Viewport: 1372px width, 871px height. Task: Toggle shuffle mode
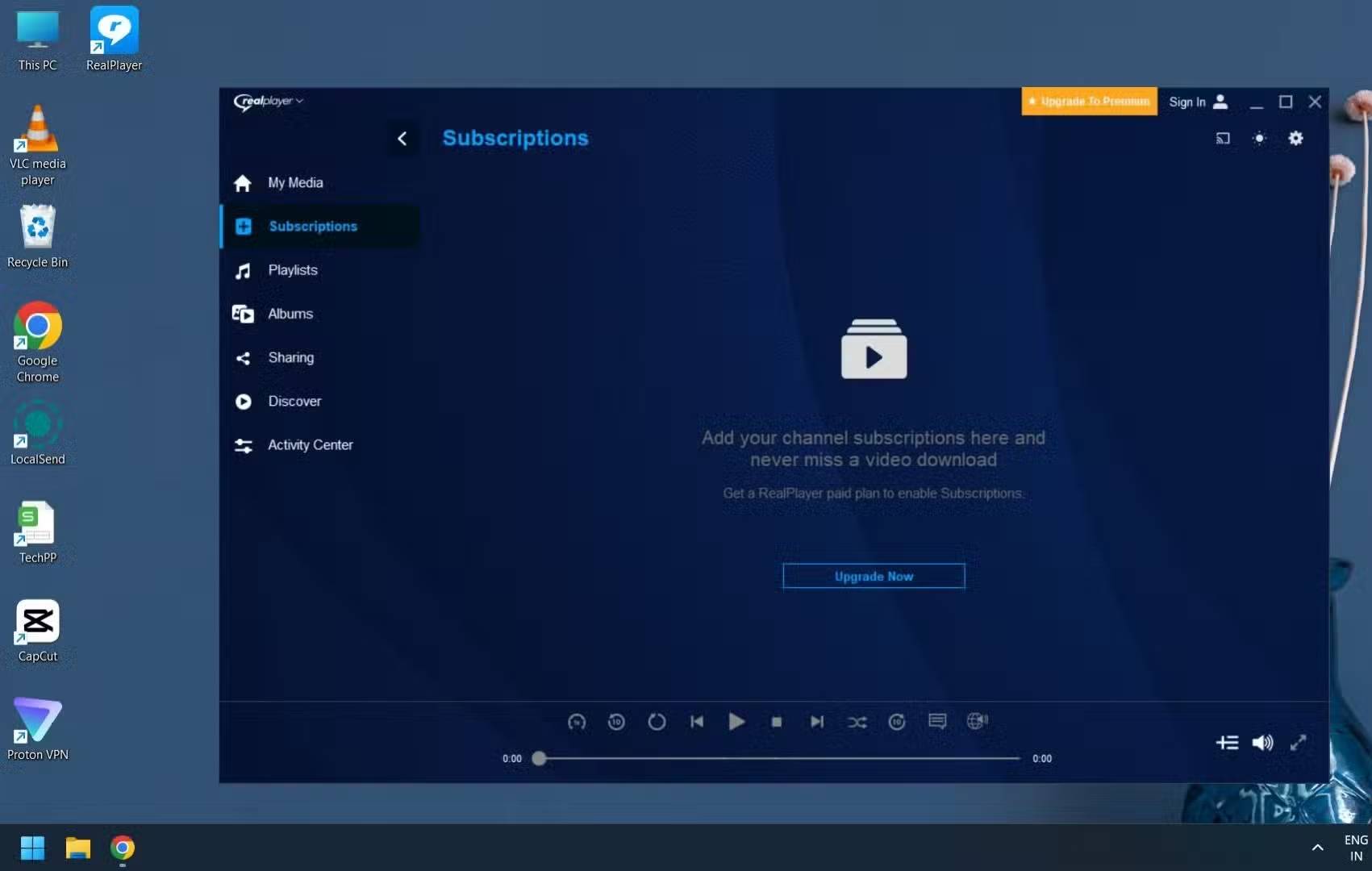(x=857, y=722)
